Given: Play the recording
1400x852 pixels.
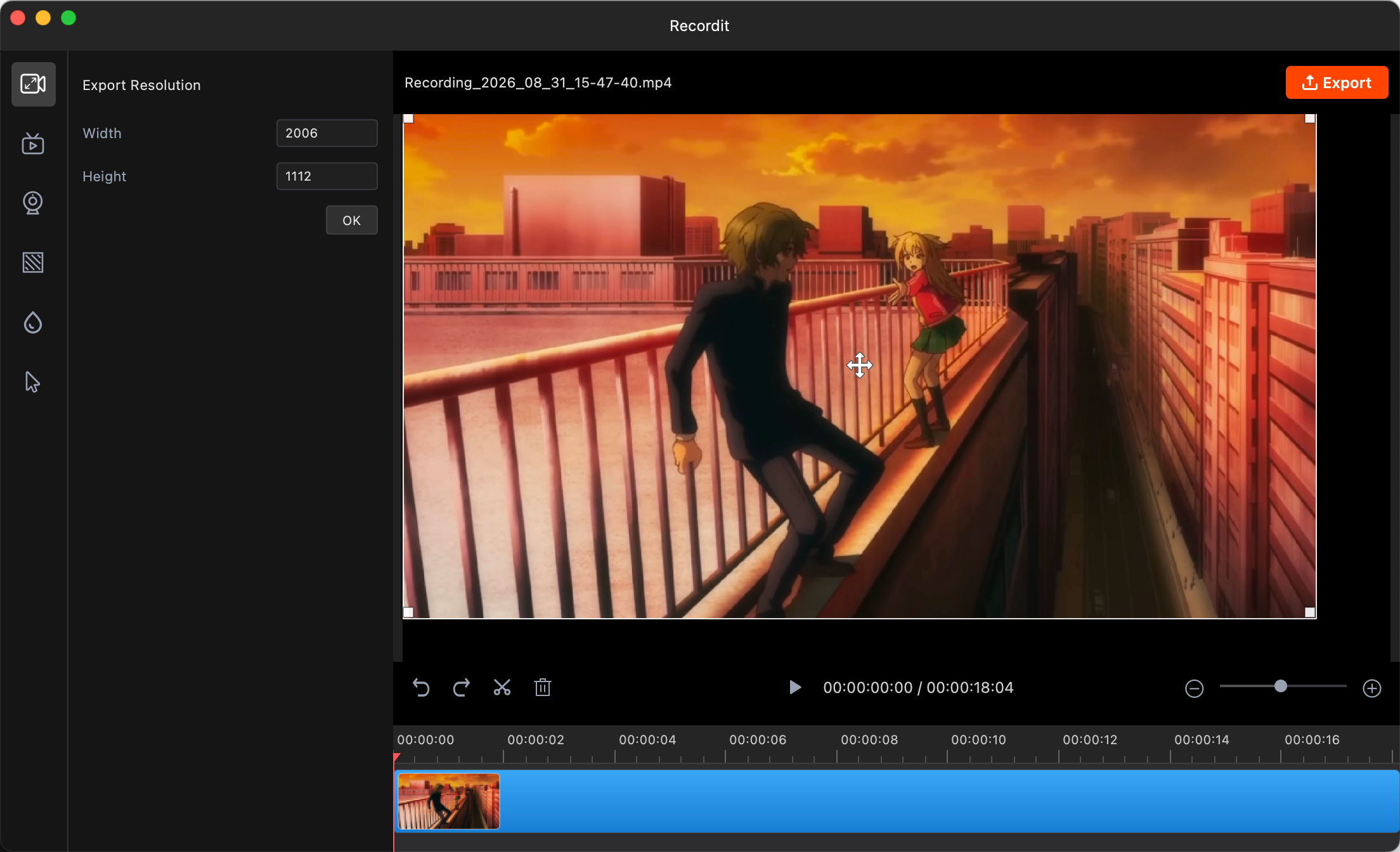Looking at the screenshot, I should 794,688.
